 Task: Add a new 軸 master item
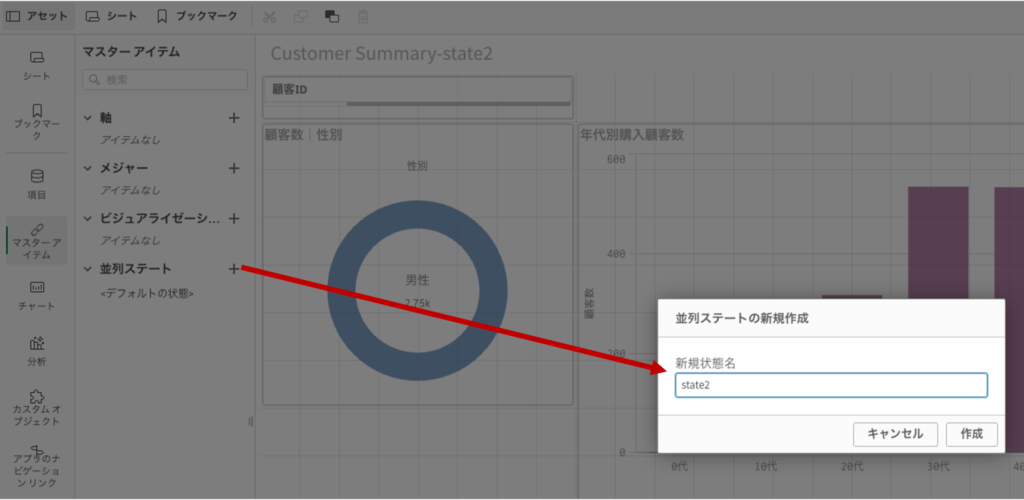tap(234, 118)
